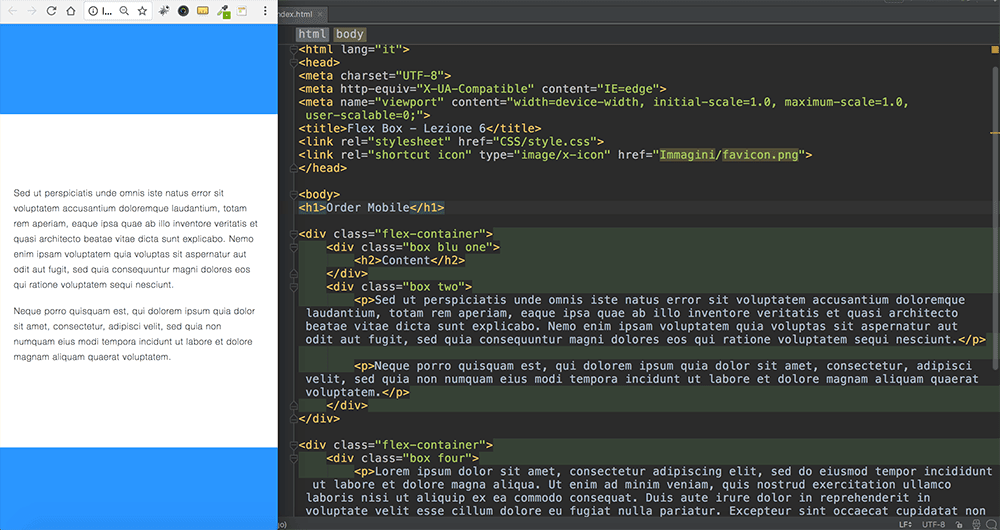This screenshot has height=530, width=1000.
Task: Open the yellow ruler extension
Action: 203,11
